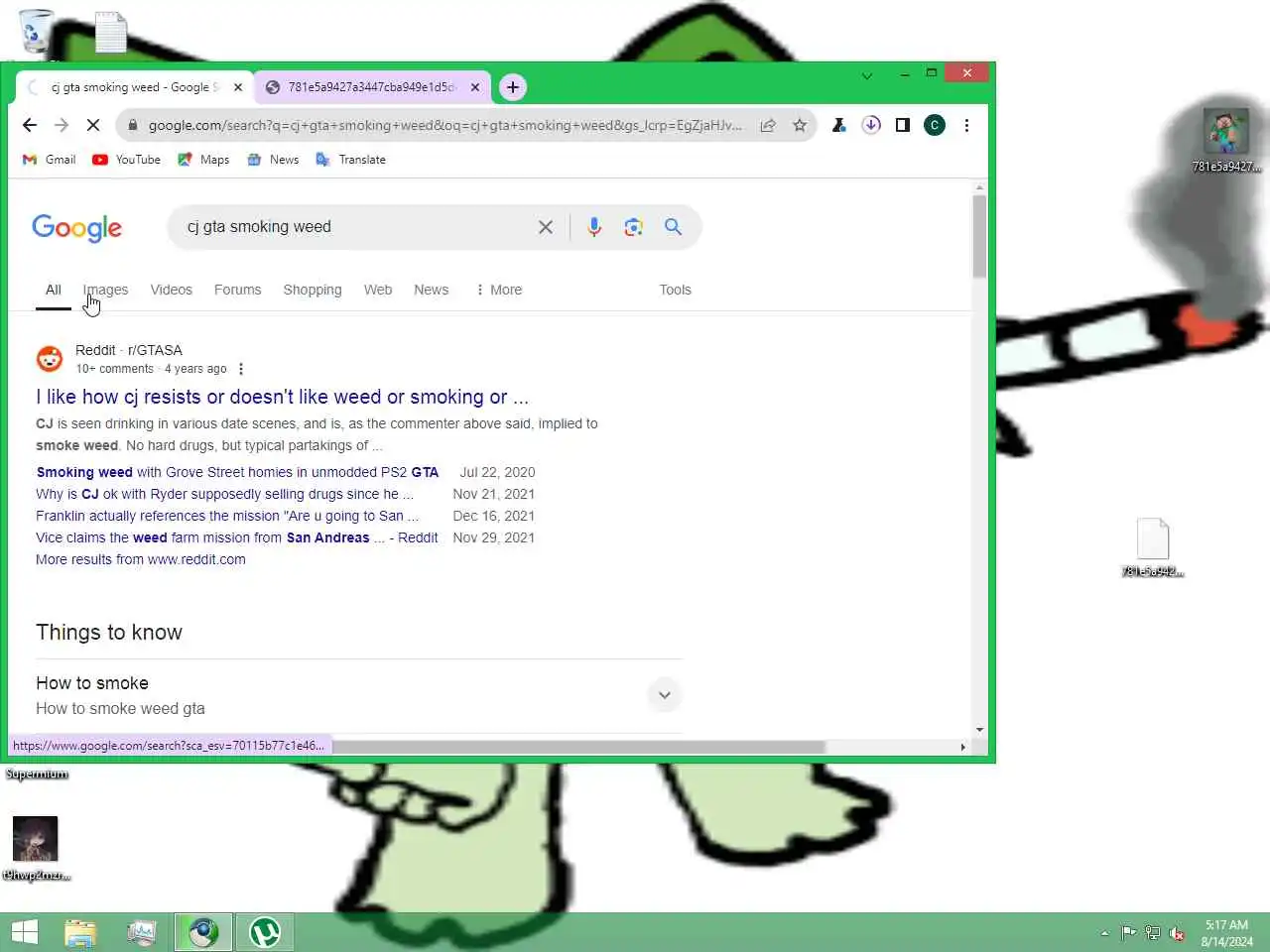Select the Minecraft thumbnail 781e5a9427 desktop file
Screen dimensions: 1270x952
click(1226, 141)
